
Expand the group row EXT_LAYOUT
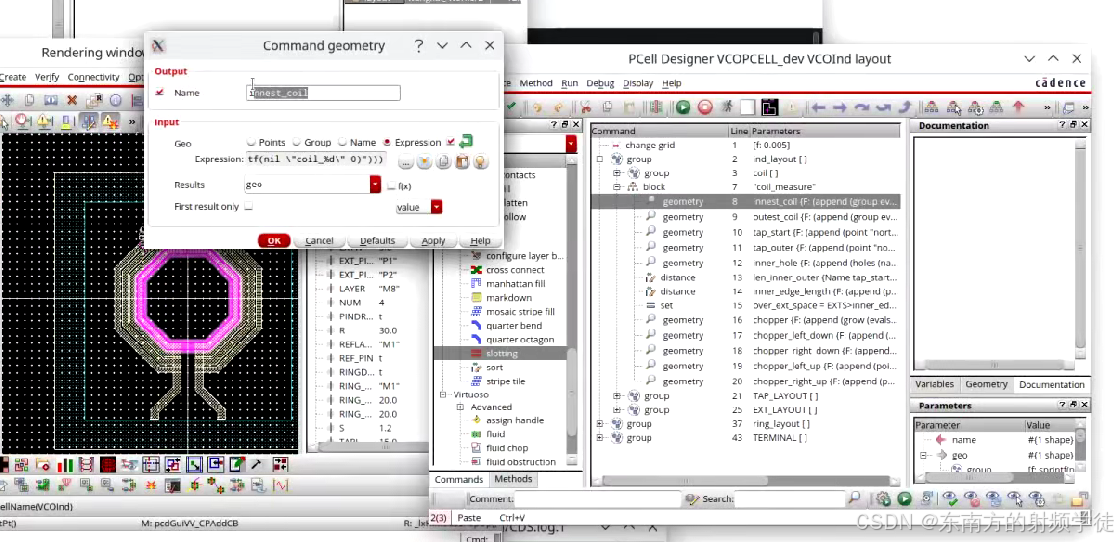click(617, 410)
